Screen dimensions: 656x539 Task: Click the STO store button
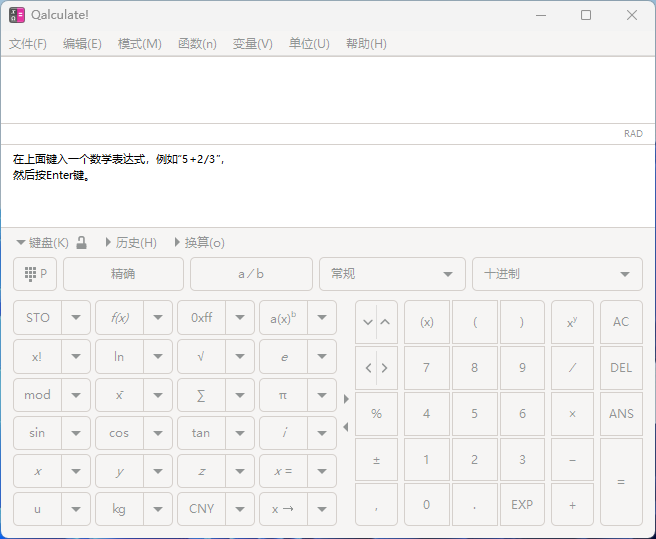pos(37,318)
